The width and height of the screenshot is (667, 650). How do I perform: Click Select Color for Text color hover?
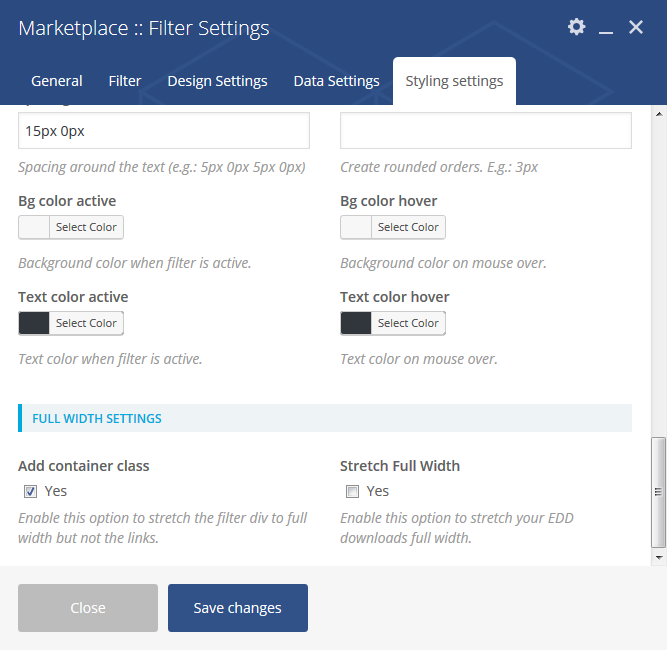[408, 323]
